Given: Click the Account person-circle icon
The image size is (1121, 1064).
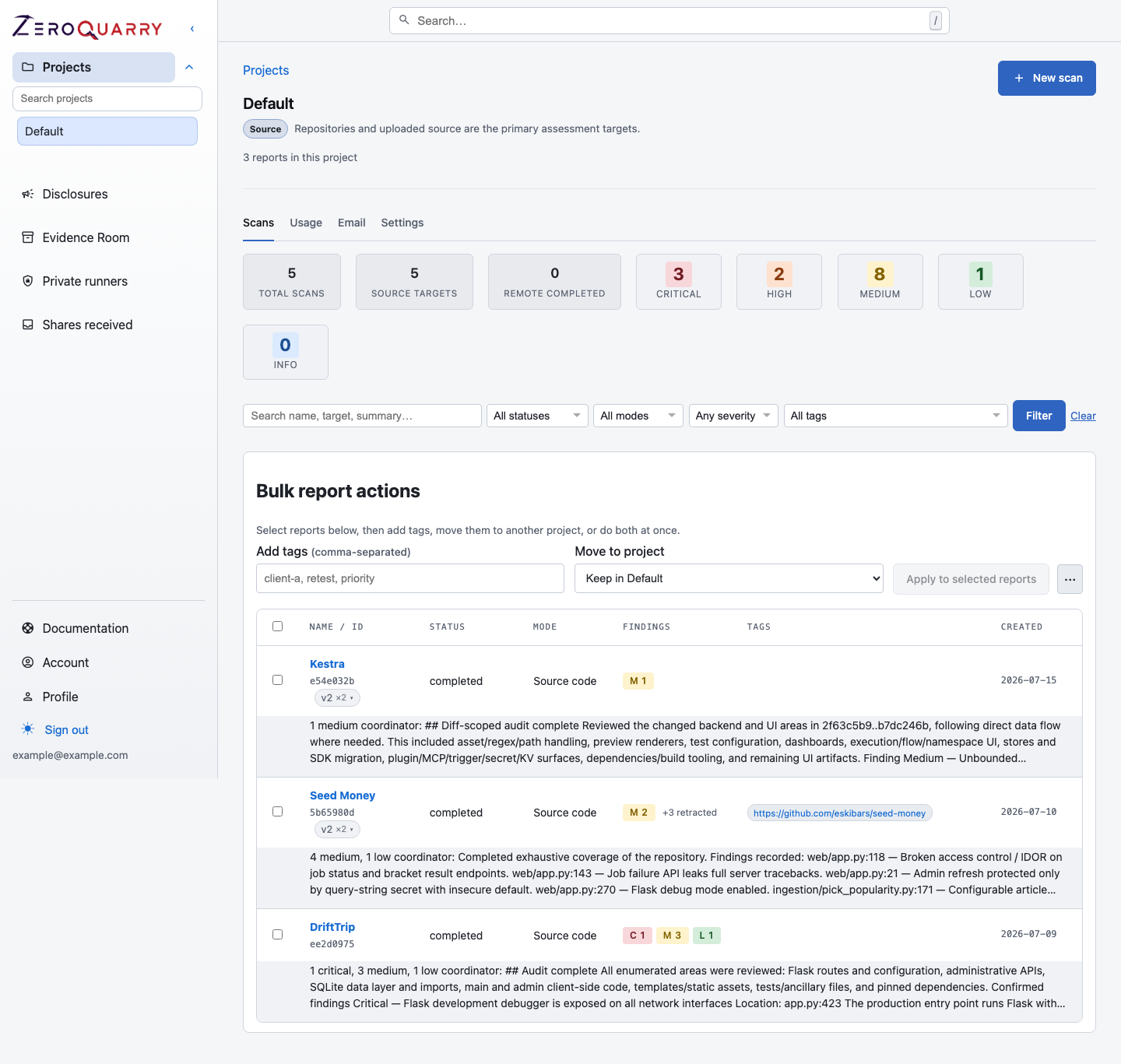Looking at the screenshot, I should [28, 662].
